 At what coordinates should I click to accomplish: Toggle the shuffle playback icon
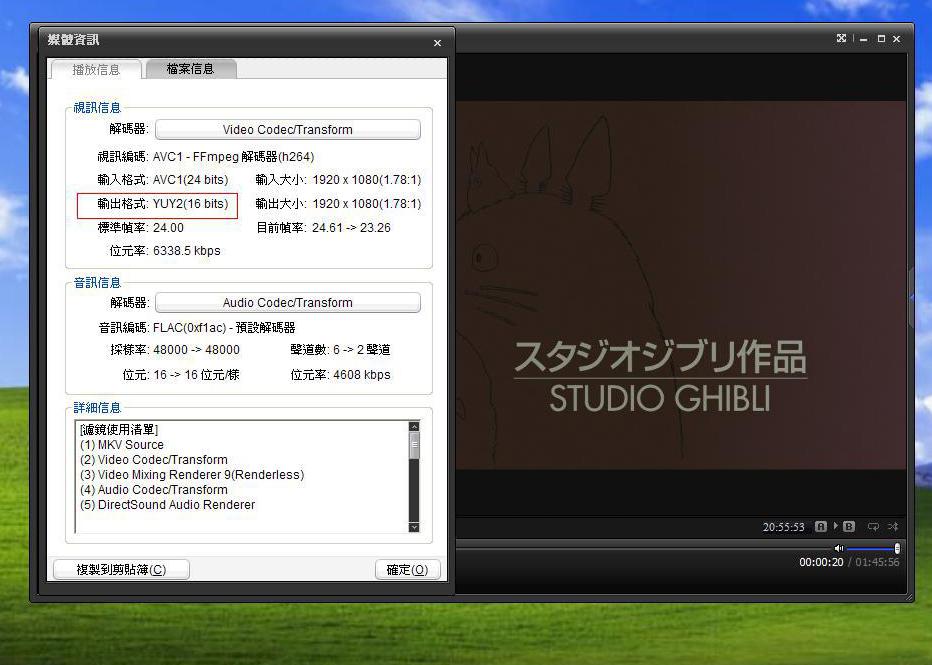893,527
